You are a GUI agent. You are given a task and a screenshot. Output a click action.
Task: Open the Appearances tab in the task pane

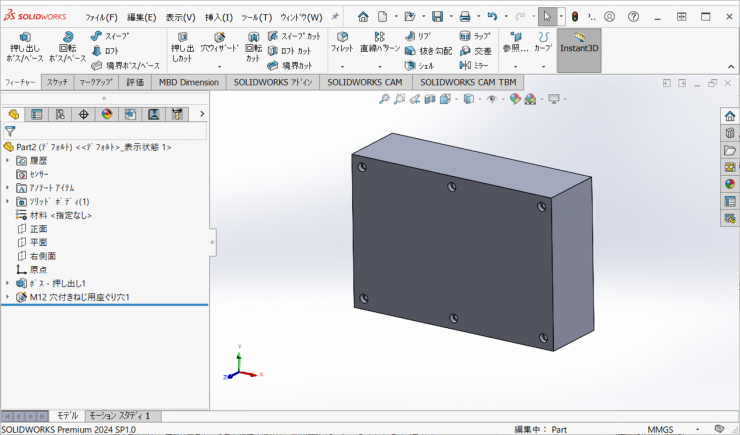tap(730, 183)
